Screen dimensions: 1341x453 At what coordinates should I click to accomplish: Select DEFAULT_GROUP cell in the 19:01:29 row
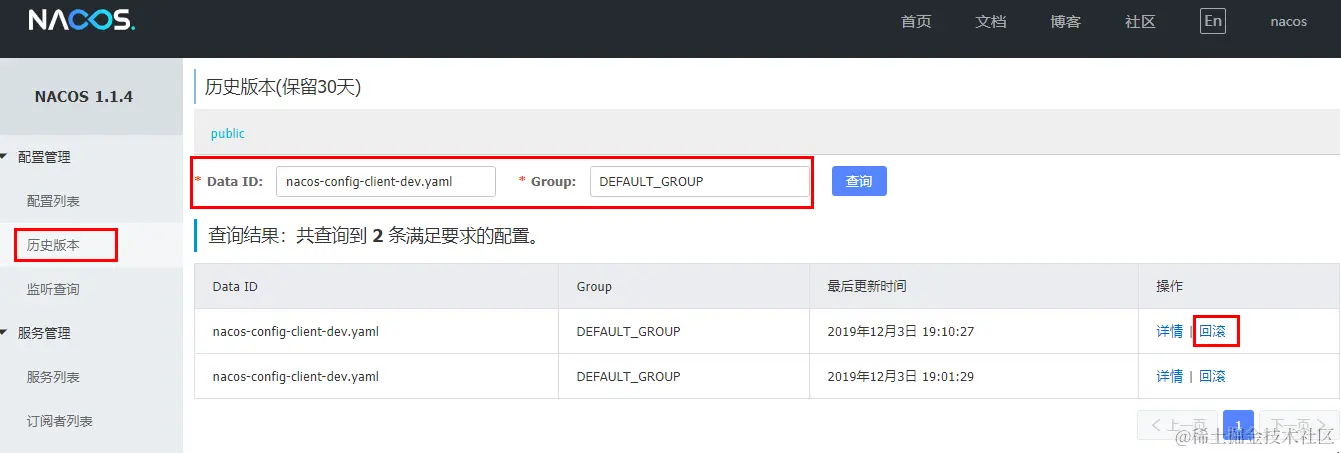[684, 376]
